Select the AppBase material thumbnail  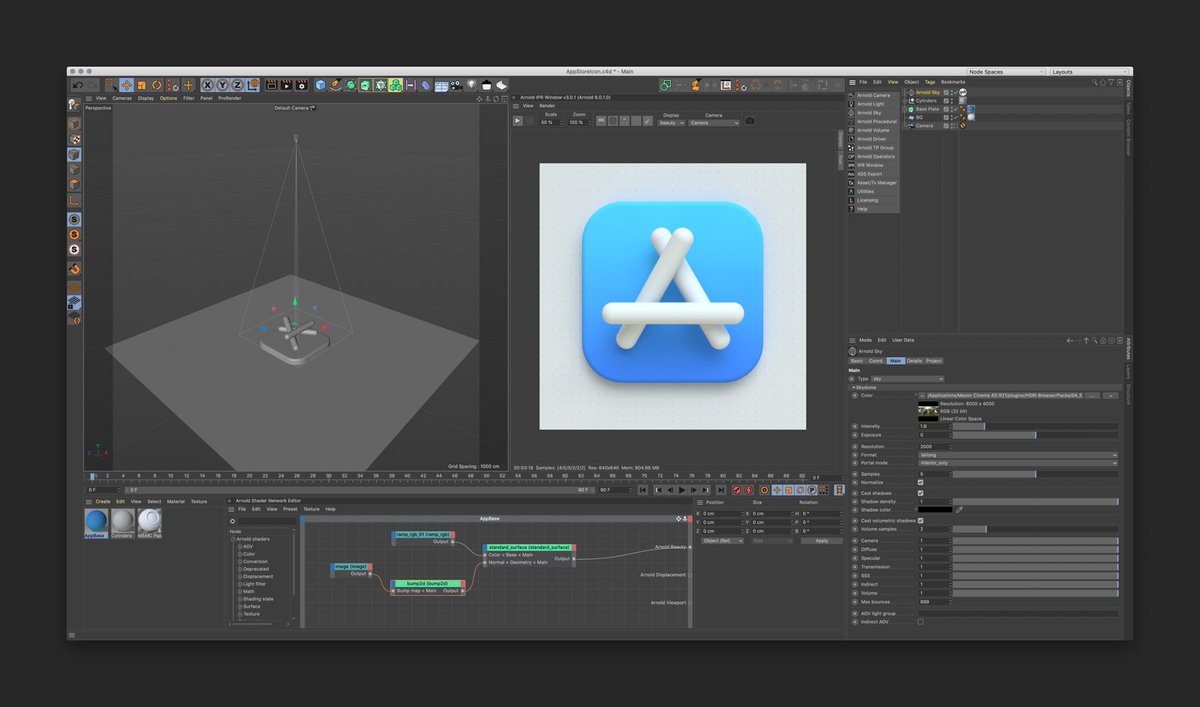pyautogui.click(x=96, y=523)
